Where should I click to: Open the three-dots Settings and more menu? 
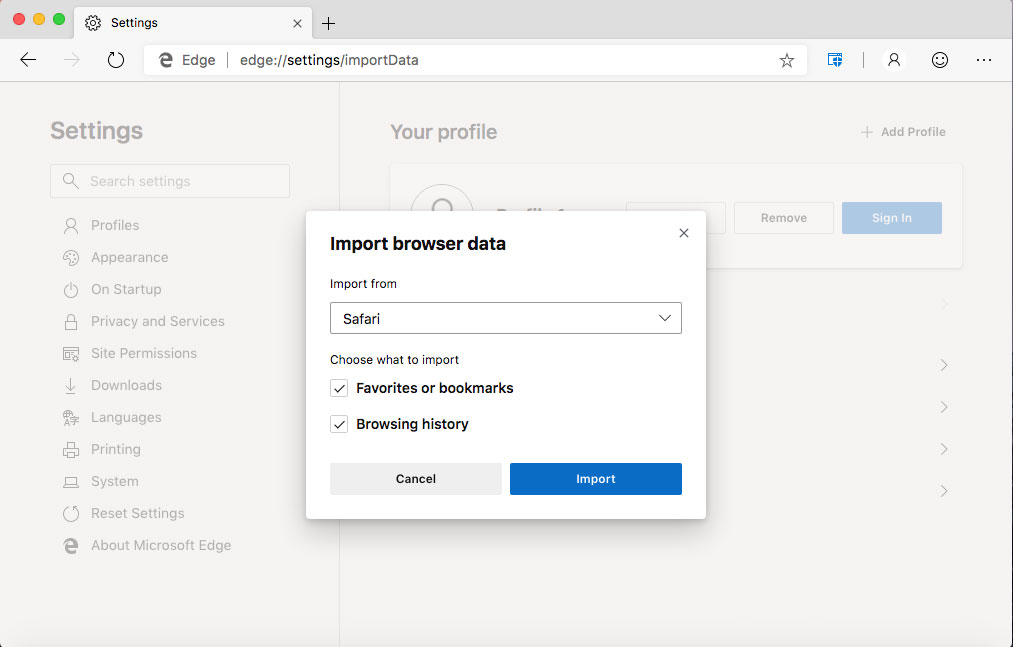(x=984, y=60)
